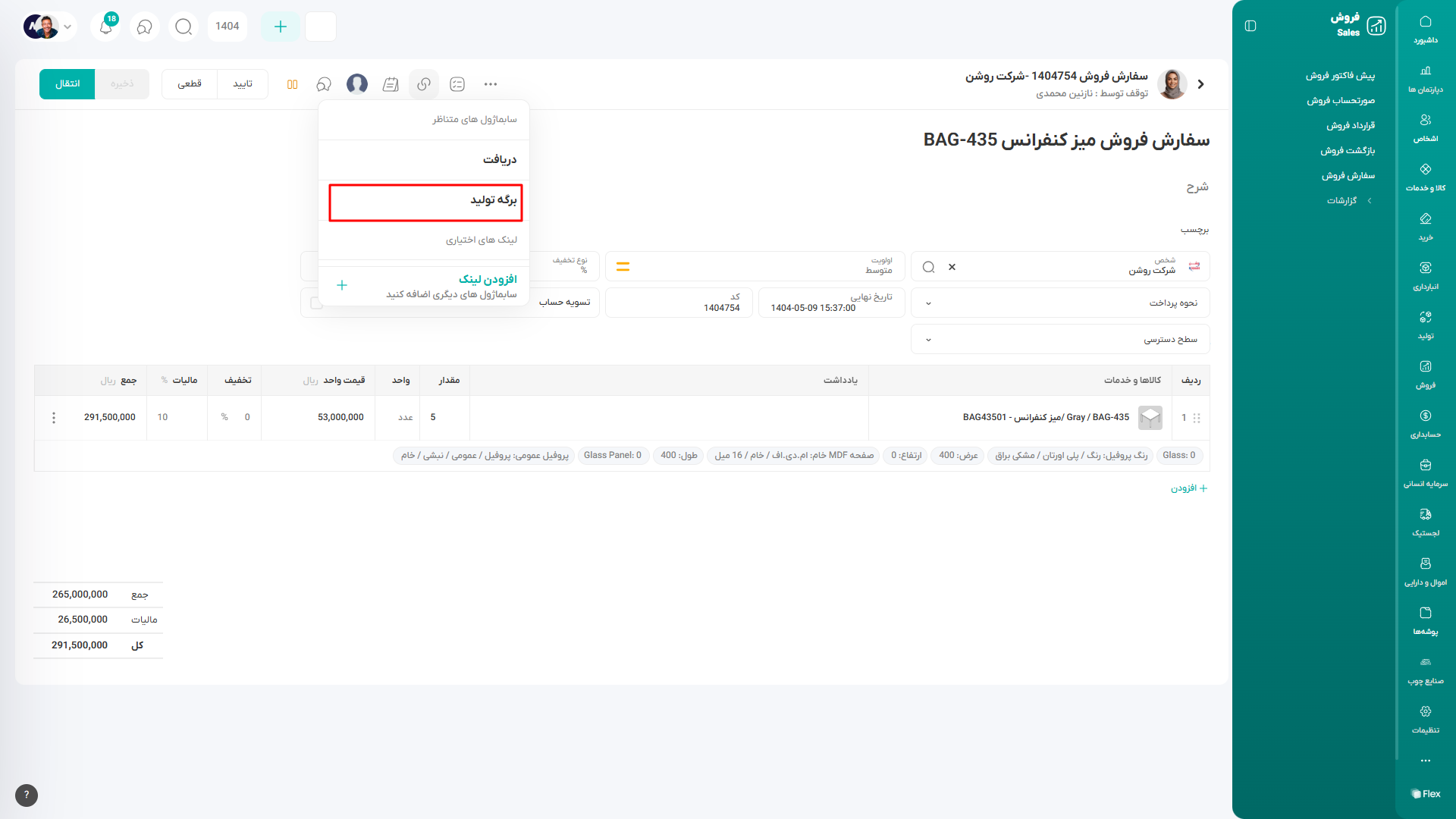Viewport: 1456px width, 819px height.
Task: Click the support headset icon
Action: click(x=145, y=27)
